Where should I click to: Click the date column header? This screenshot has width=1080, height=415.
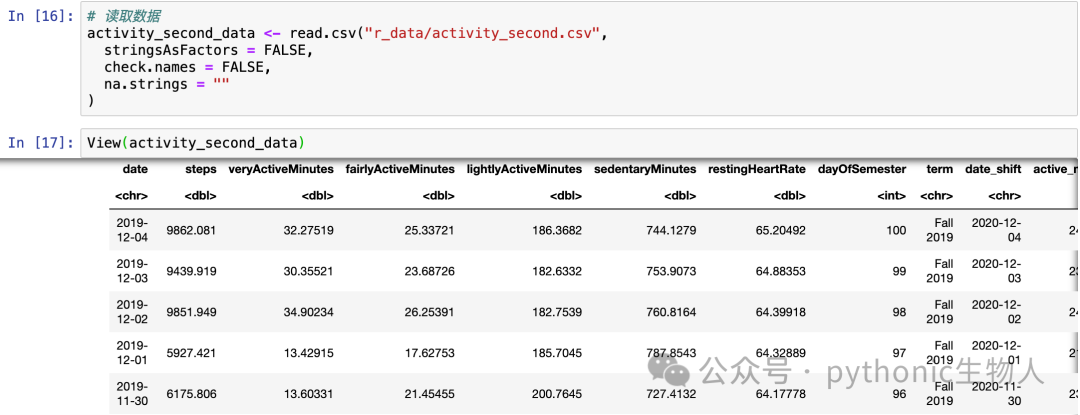(x=135, y=169)
